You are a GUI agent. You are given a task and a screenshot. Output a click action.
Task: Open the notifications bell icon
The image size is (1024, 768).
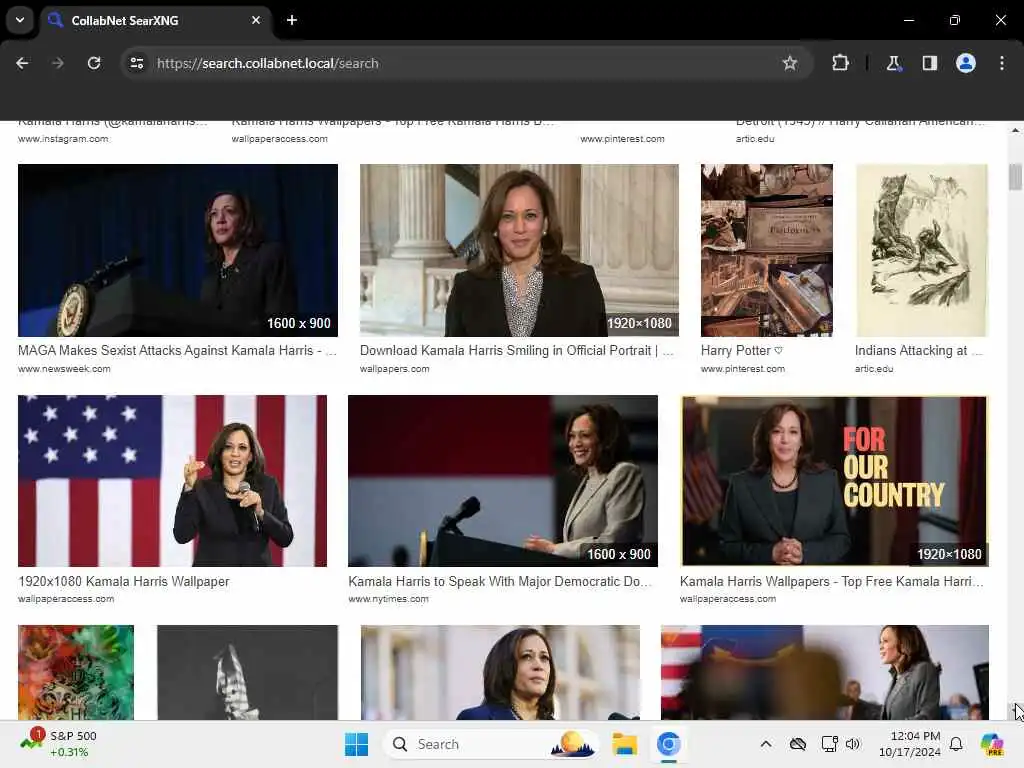click(956, 744)
